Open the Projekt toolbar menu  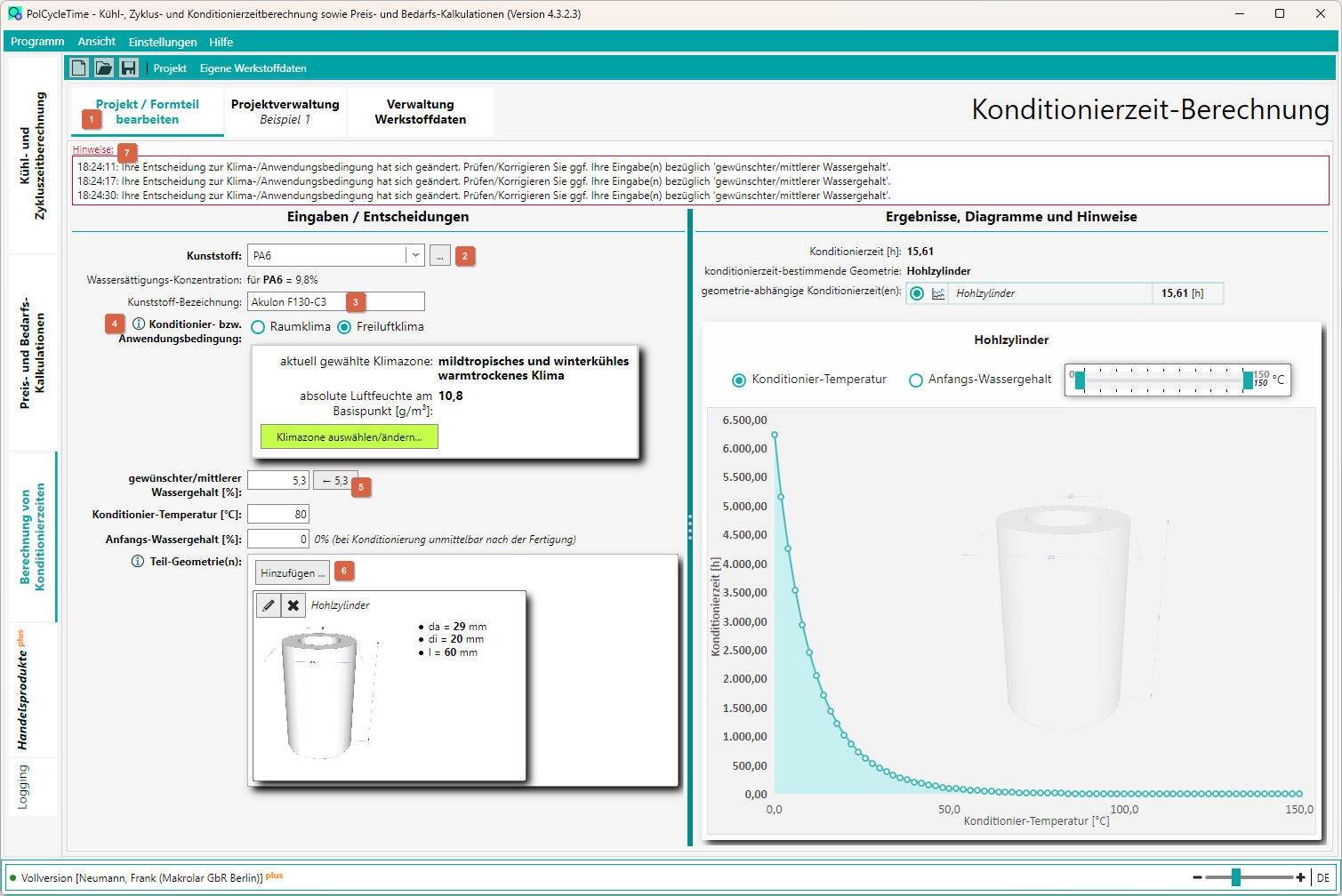pos(170,68)
